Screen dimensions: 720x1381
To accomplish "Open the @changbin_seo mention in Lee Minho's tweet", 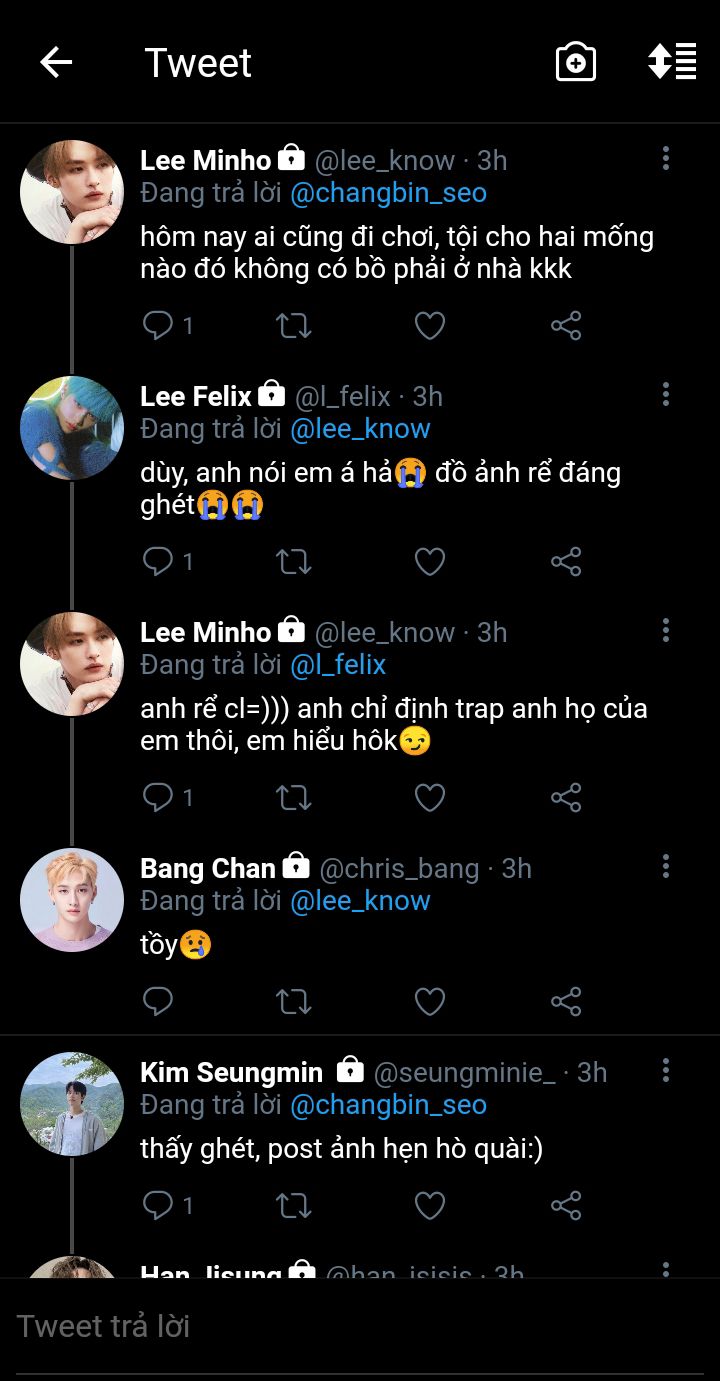I will click(388, 193).
